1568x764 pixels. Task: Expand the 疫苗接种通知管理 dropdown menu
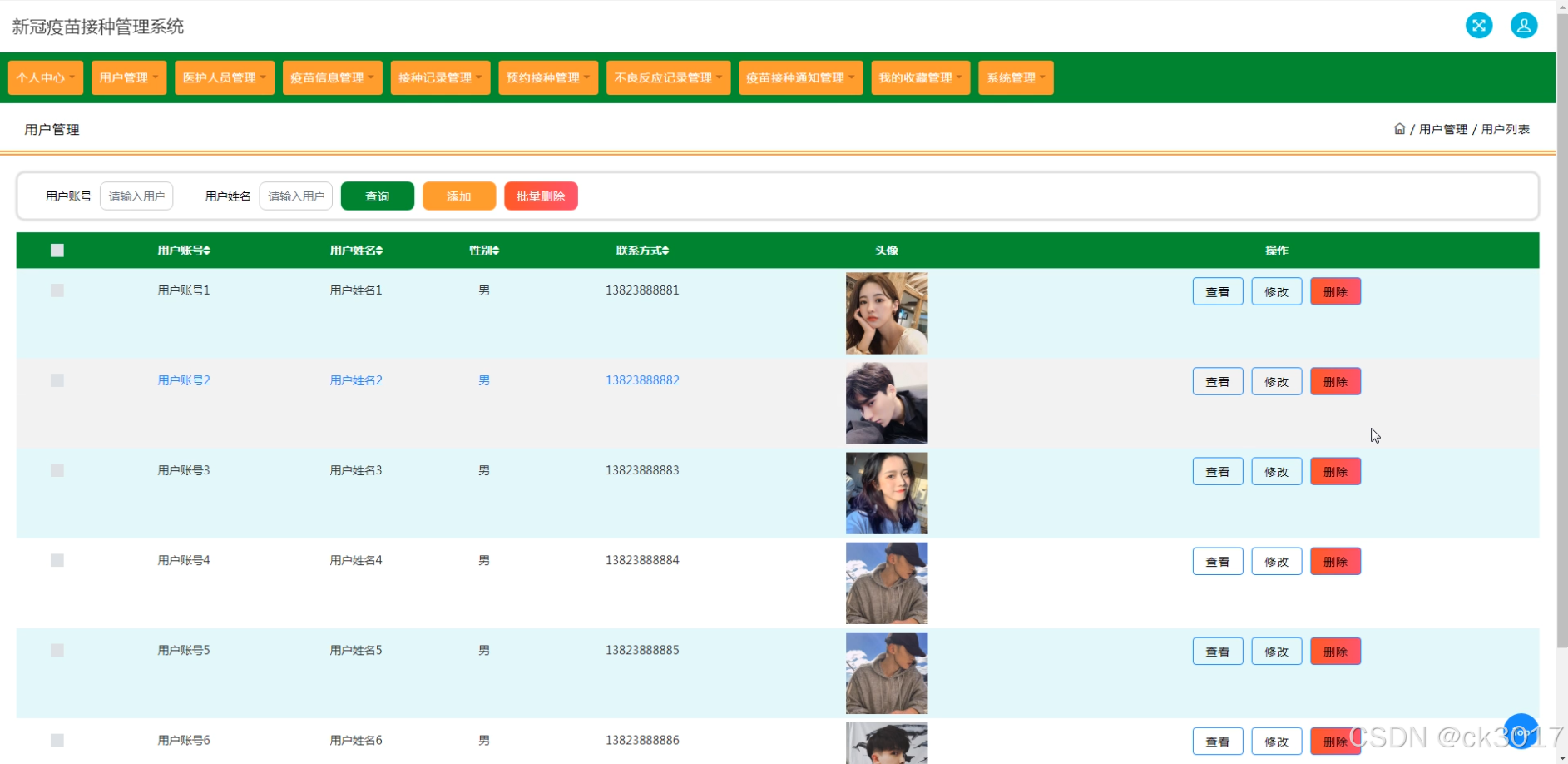801,77
